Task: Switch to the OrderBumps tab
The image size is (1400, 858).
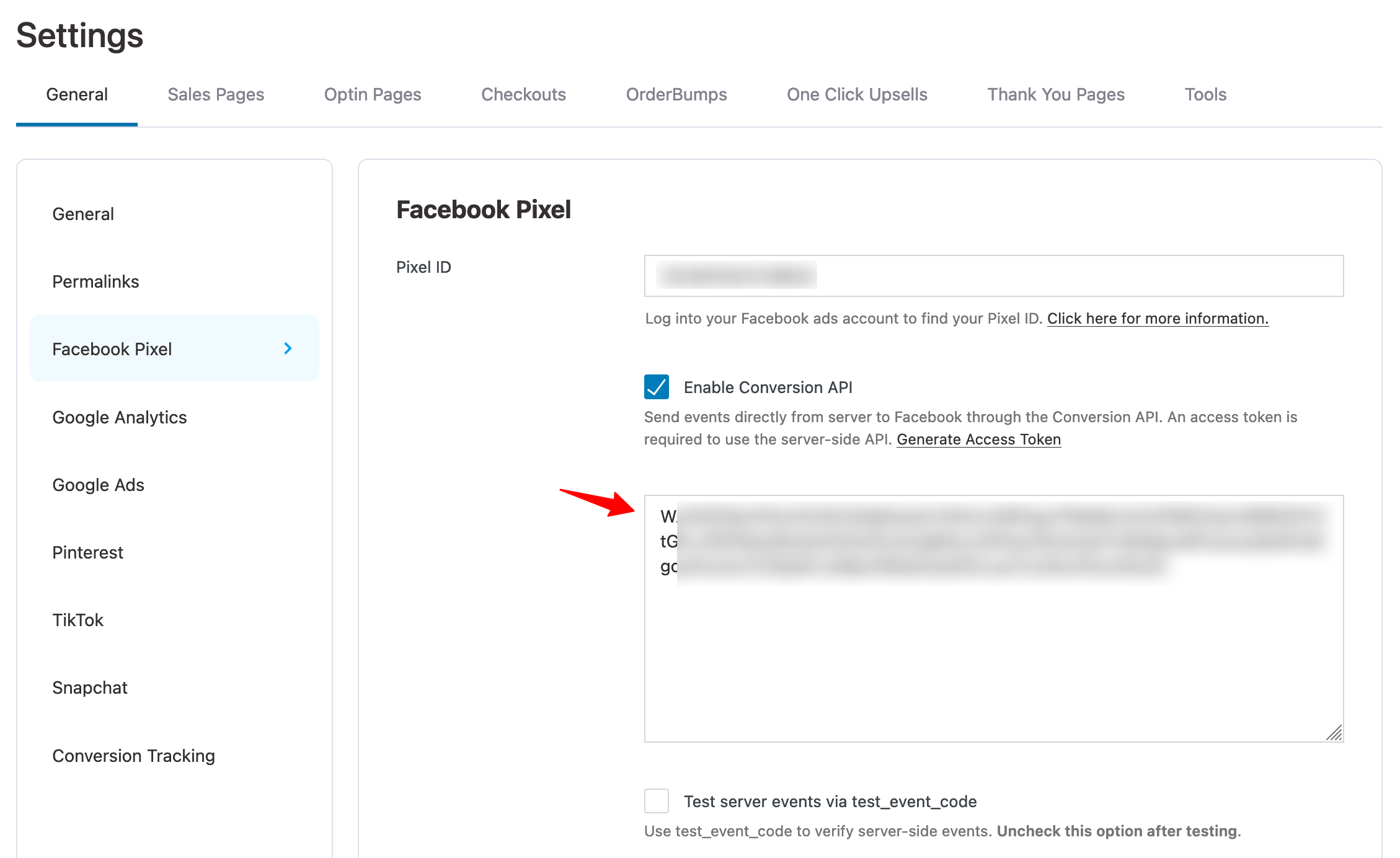Action: coord(676,94)
